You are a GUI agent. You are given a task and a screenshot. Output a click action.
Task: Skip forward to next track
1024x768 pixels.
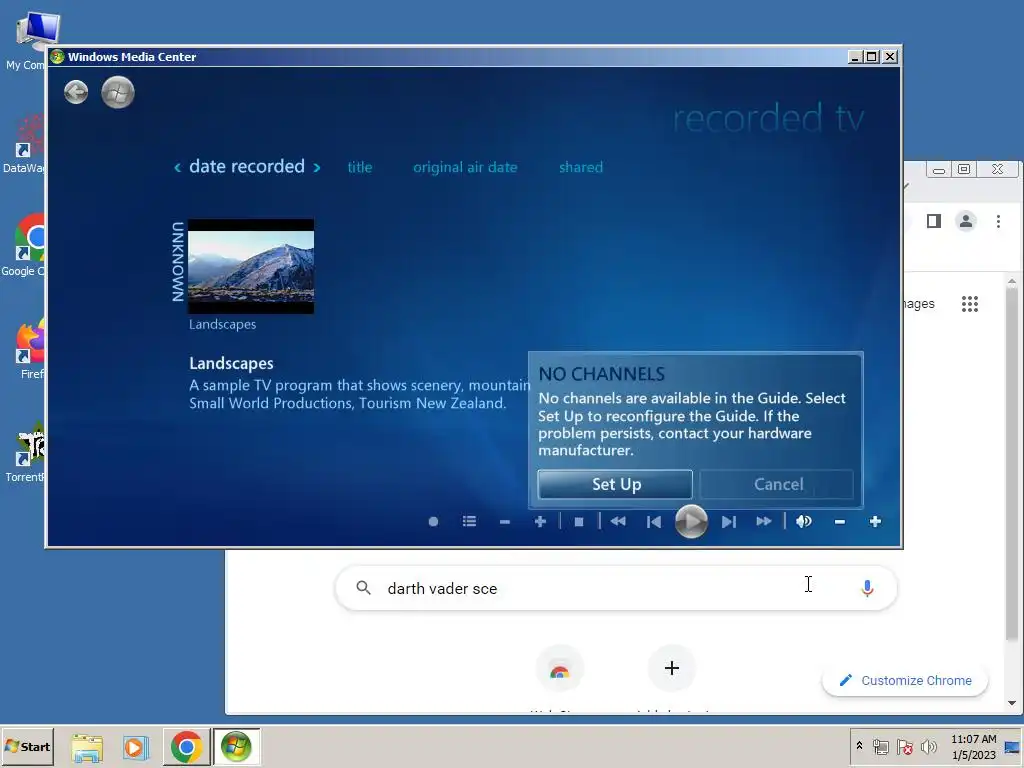click(729, 521)
